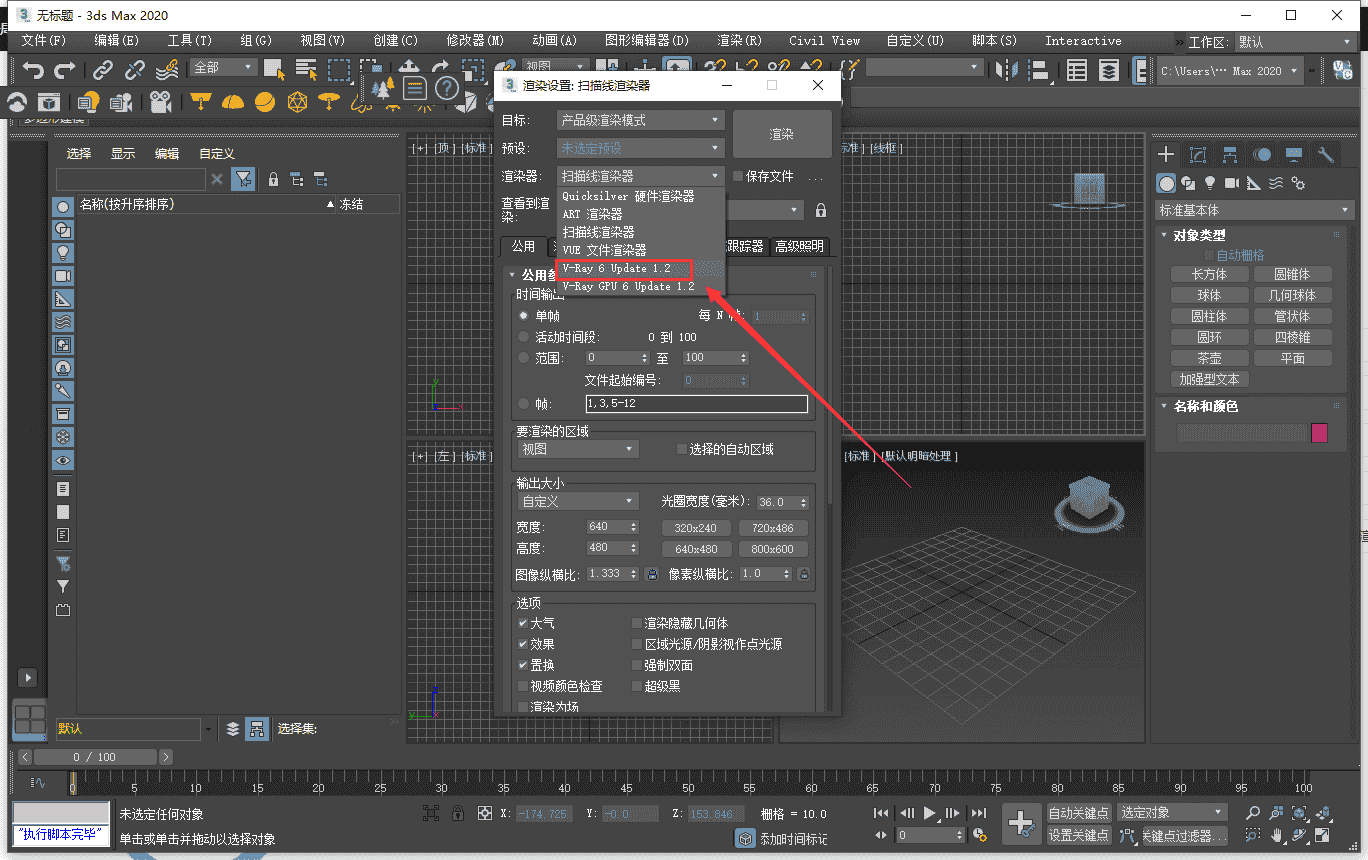Select the Geometry sphere icon in command panel

click(x=1166, y=184)
